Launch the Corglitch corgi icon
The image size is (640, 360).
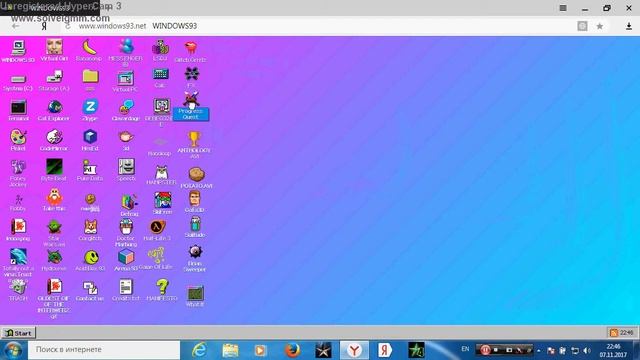90,227
